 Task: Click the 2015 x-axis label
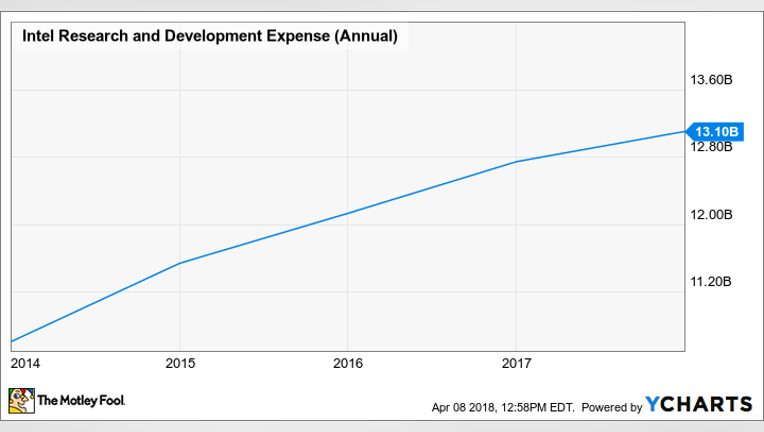coord(180,363)
